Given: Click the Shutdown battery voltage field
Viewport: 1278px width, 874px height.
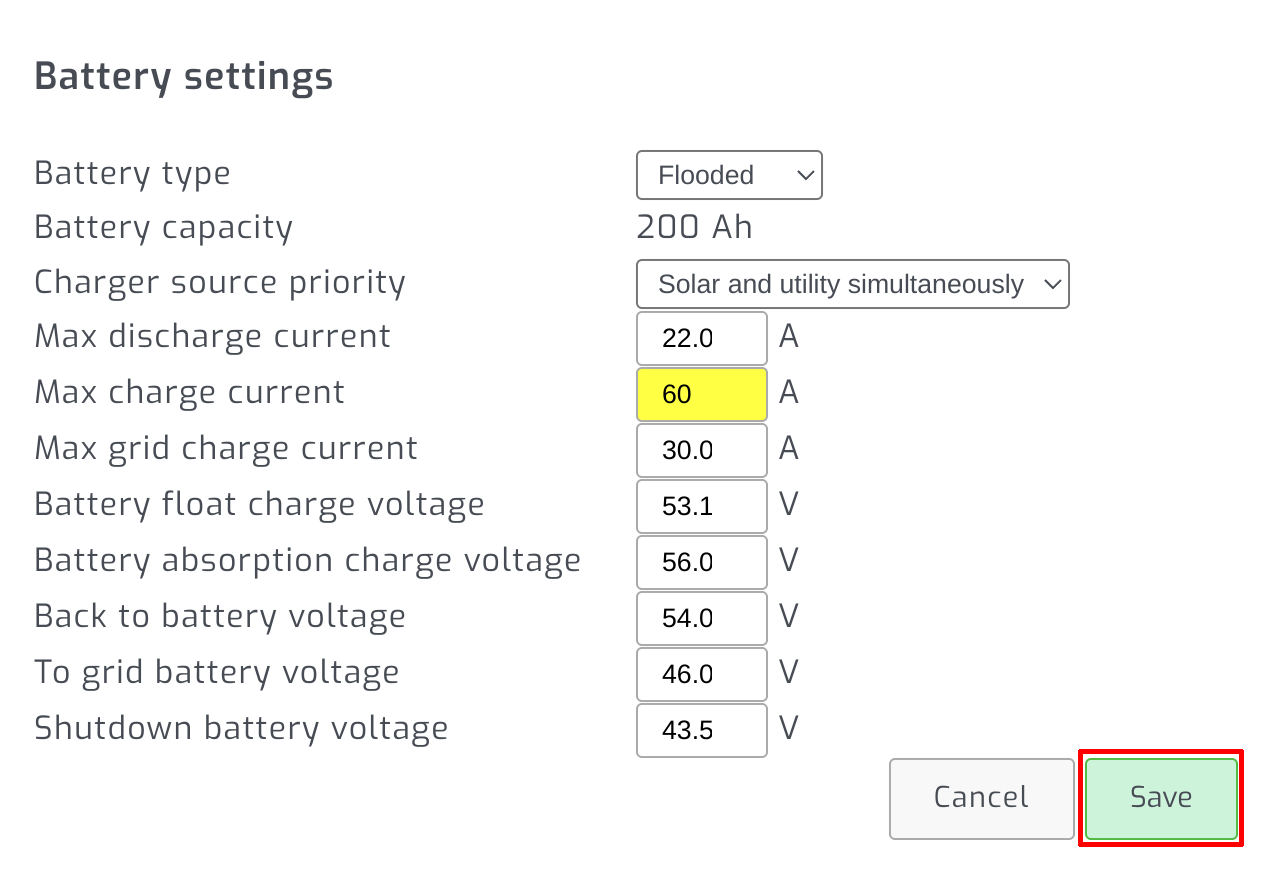Looking at the screenshot, I should 701,730.
